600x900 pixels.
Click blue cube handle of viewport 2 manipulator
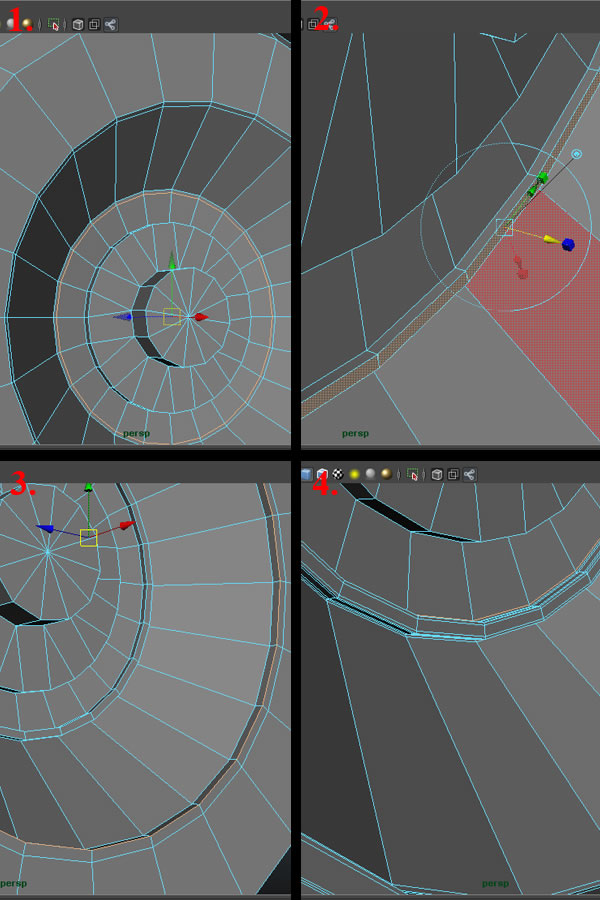tap(568, 245)
